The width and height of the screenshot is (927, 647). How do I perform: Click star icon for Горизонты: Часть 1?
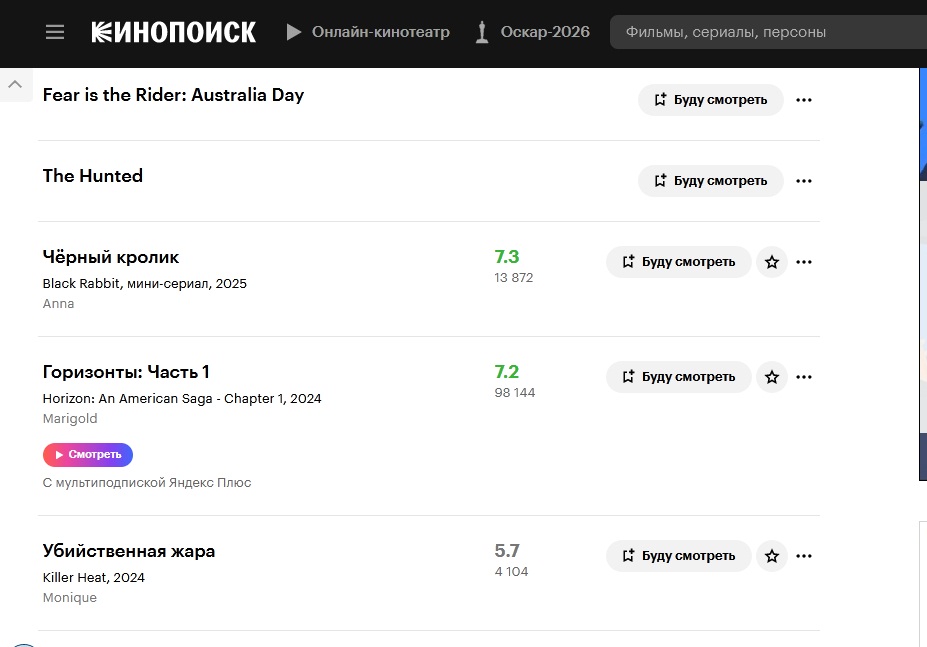[772, 377]
